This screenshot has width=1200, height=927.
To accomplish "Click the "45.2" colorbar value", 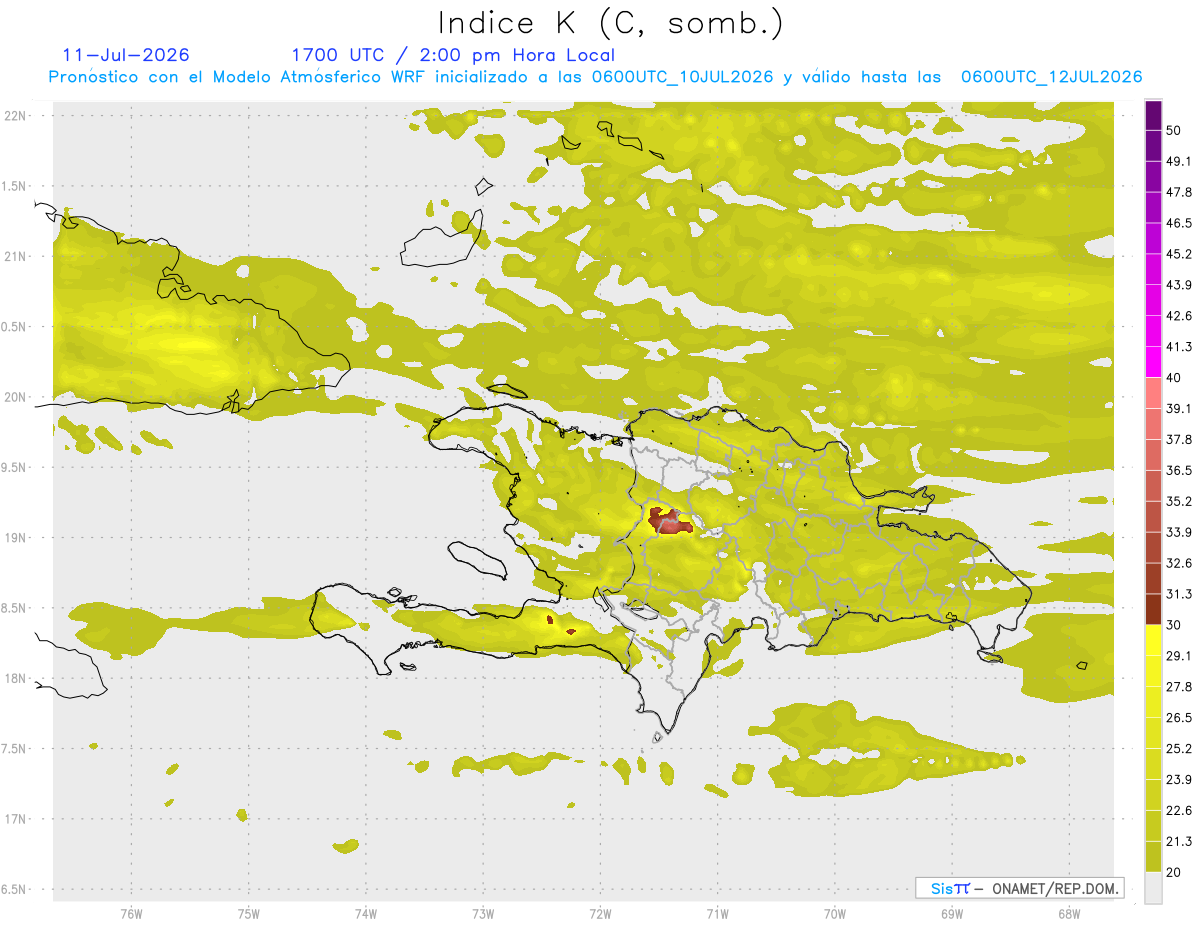I will click(1179, 254).
